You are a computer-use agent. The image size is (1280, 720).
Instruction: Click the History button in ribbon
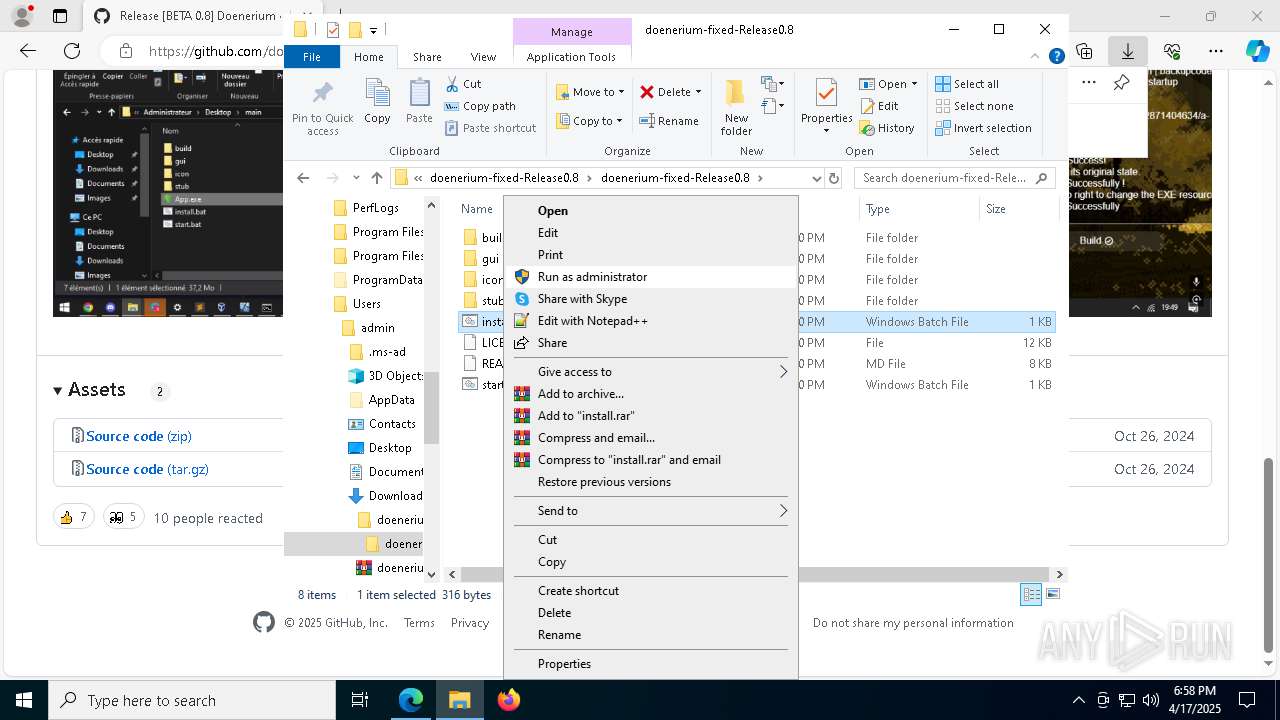[x=887, y=128]
